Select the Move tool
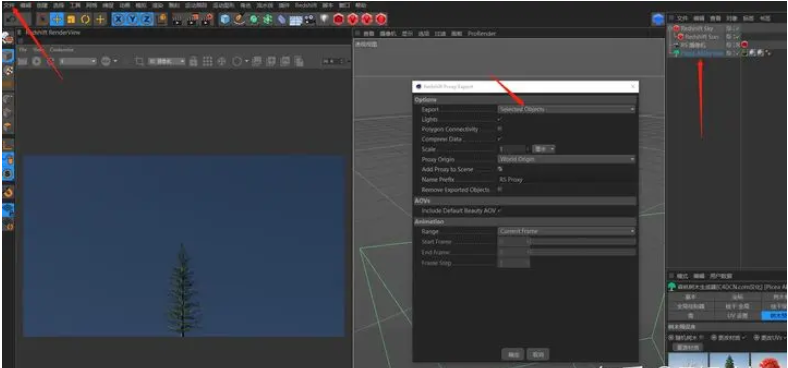Viewport: 788px width, 368px height. [x=57, y=19]
